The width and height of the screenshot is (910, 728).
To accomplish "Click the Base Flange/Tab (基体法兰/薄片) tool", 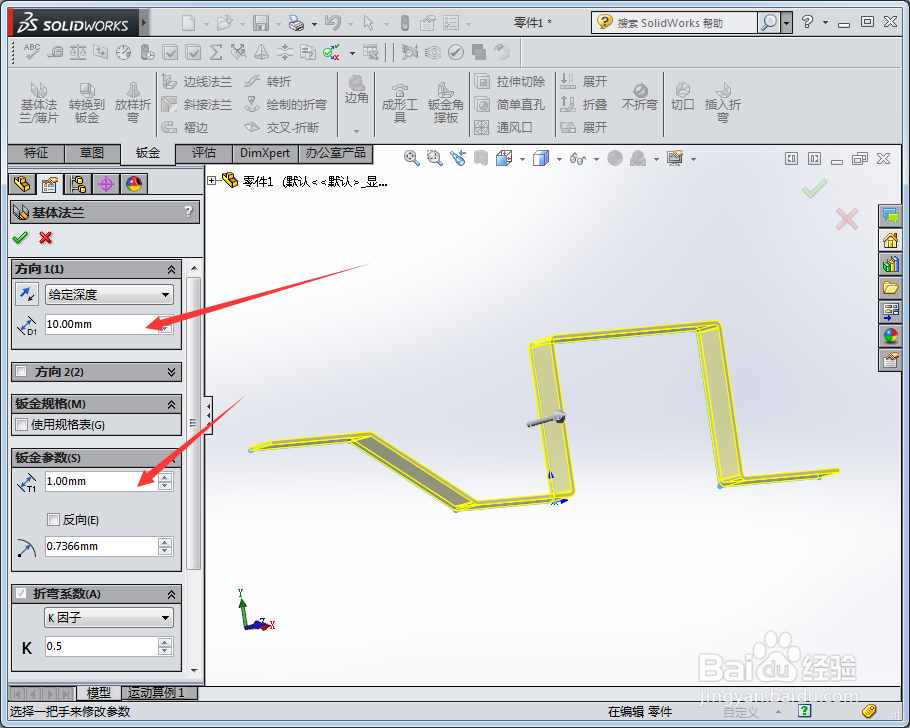I will (39, 102).
